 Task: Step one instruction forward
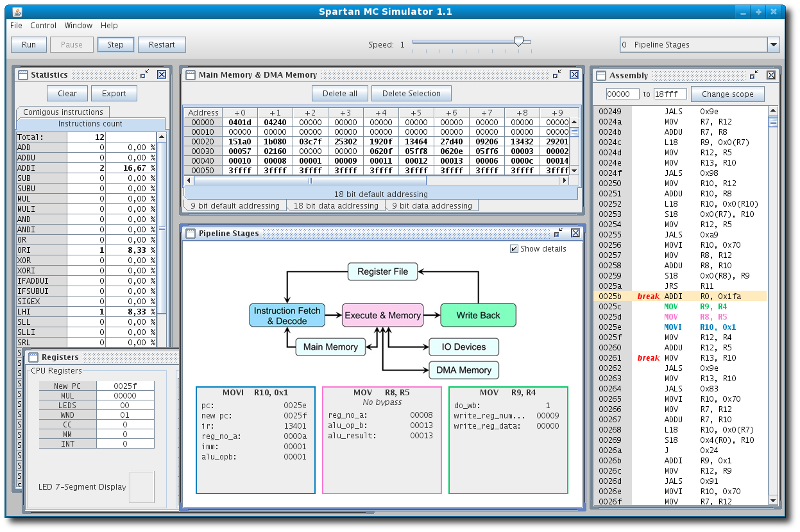tap(115, 45)
